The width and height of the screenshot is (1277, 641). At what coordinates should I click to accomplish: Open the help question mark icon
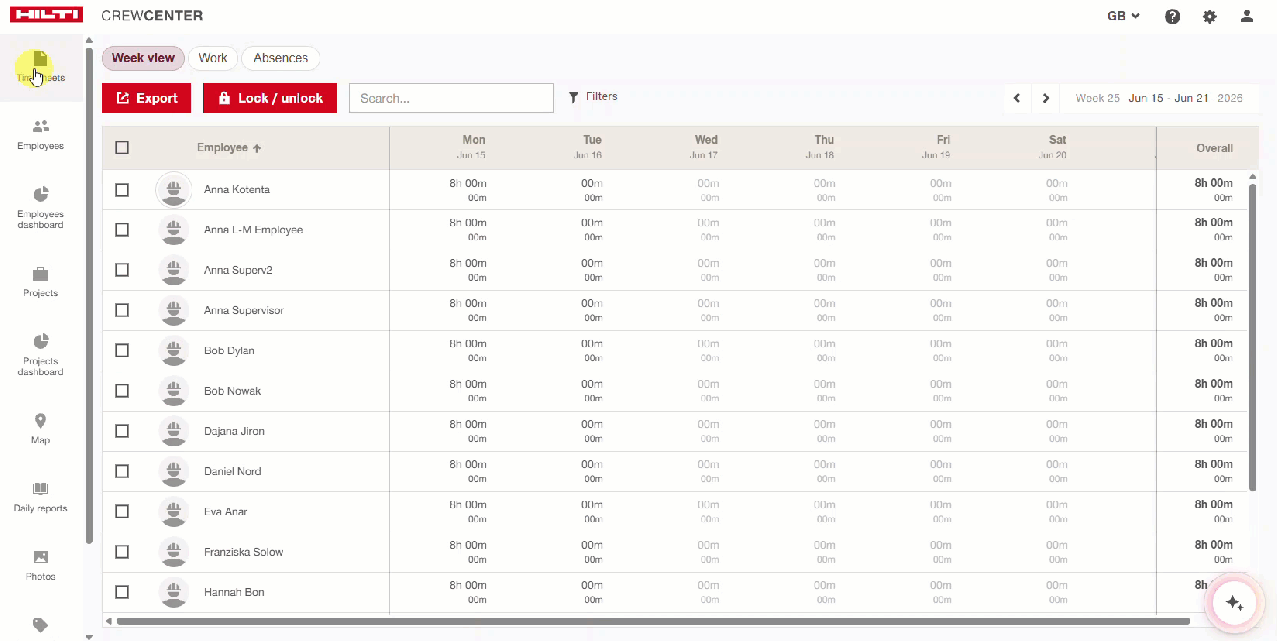point(1172,16)
